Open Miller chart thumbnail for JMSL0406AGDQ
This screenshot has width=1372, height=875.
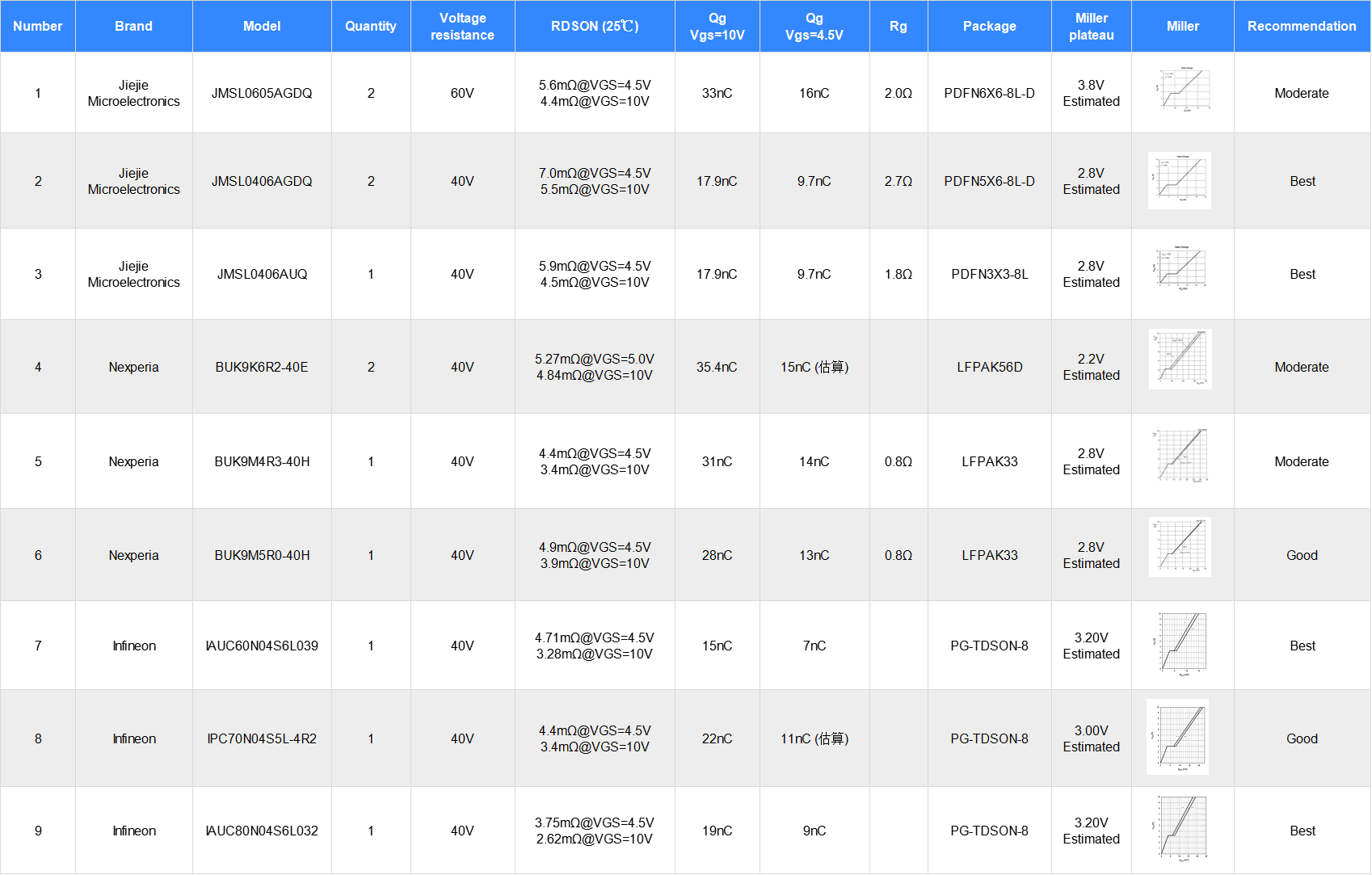[1180, 180]
